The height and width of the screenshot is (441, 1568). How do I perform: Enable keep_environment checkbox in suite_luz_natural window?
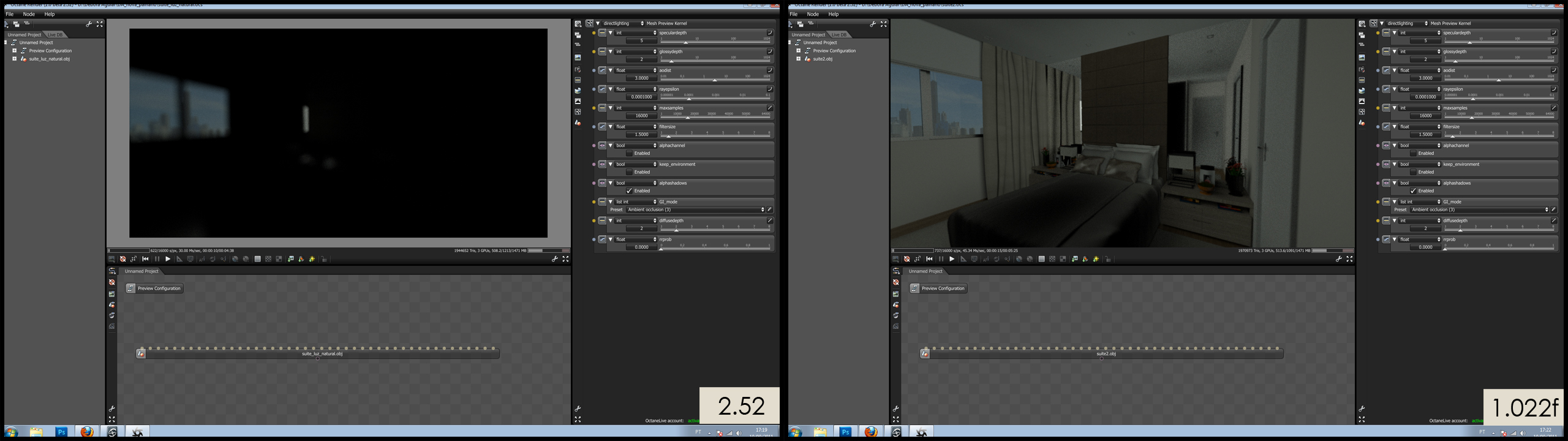[629, 172]
